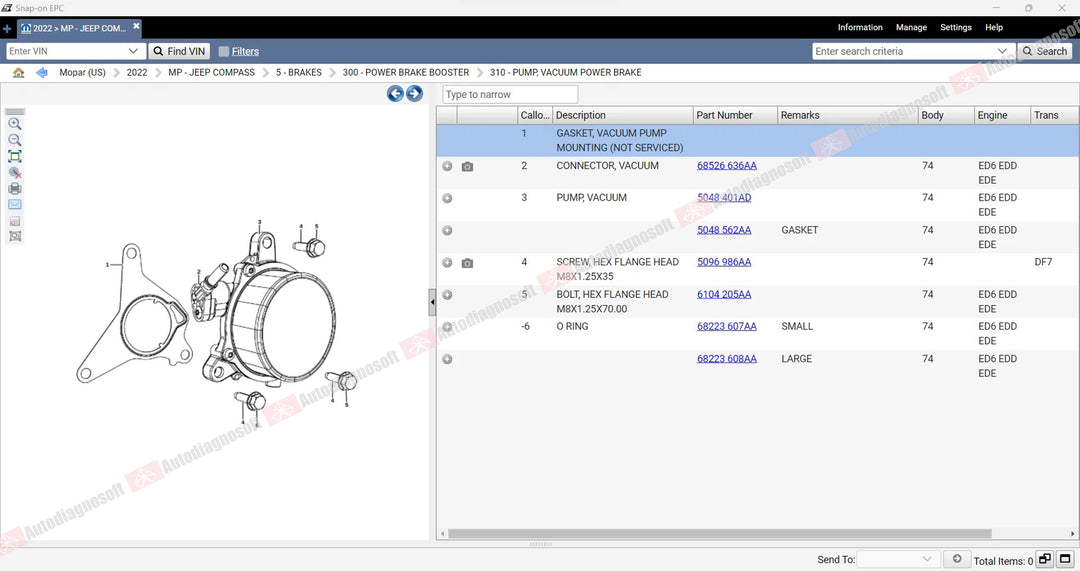
Task: Print the parts diagram
Action: pyautogui.click(x=14, y=189)
